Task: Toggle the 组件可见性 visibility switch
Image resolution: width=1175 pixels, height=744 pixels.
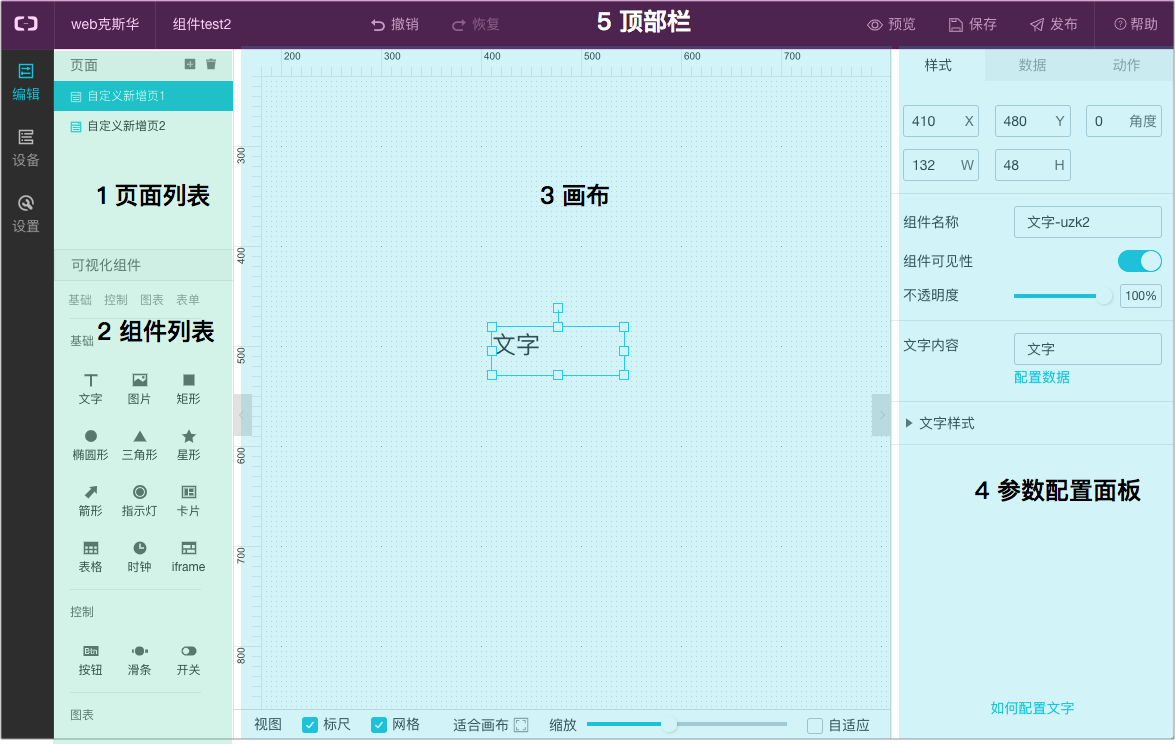Action: pyautogui.click(x=1139, y=261)
